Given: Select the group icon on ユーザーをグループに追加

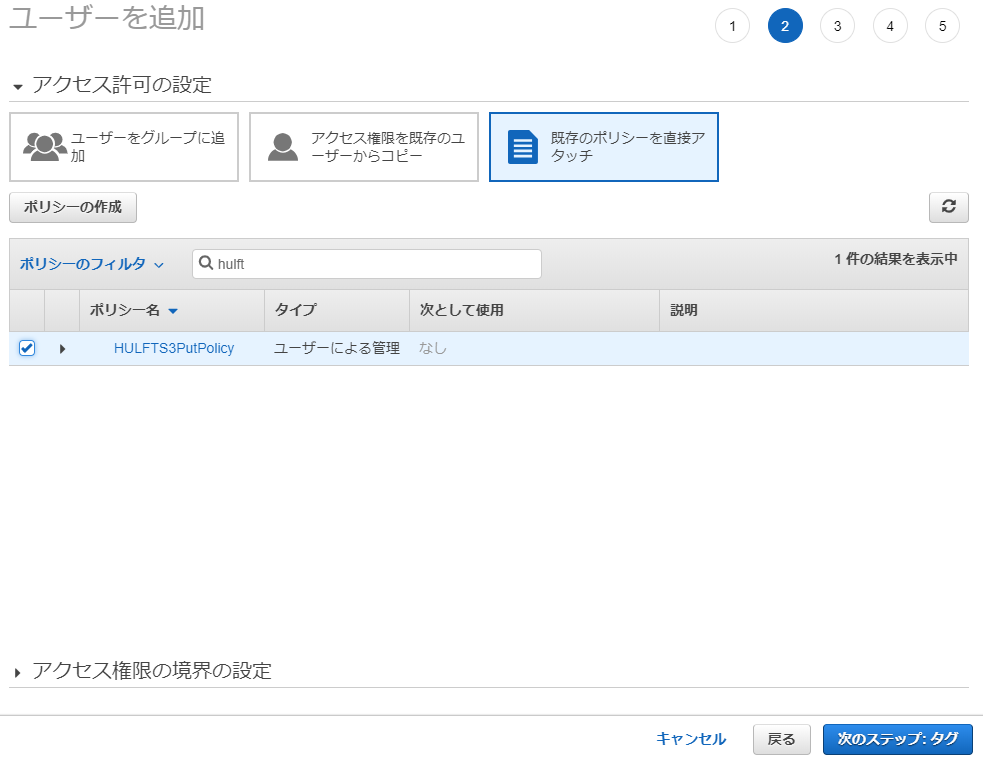Looking at the screenshot, I should coord(45,146).
